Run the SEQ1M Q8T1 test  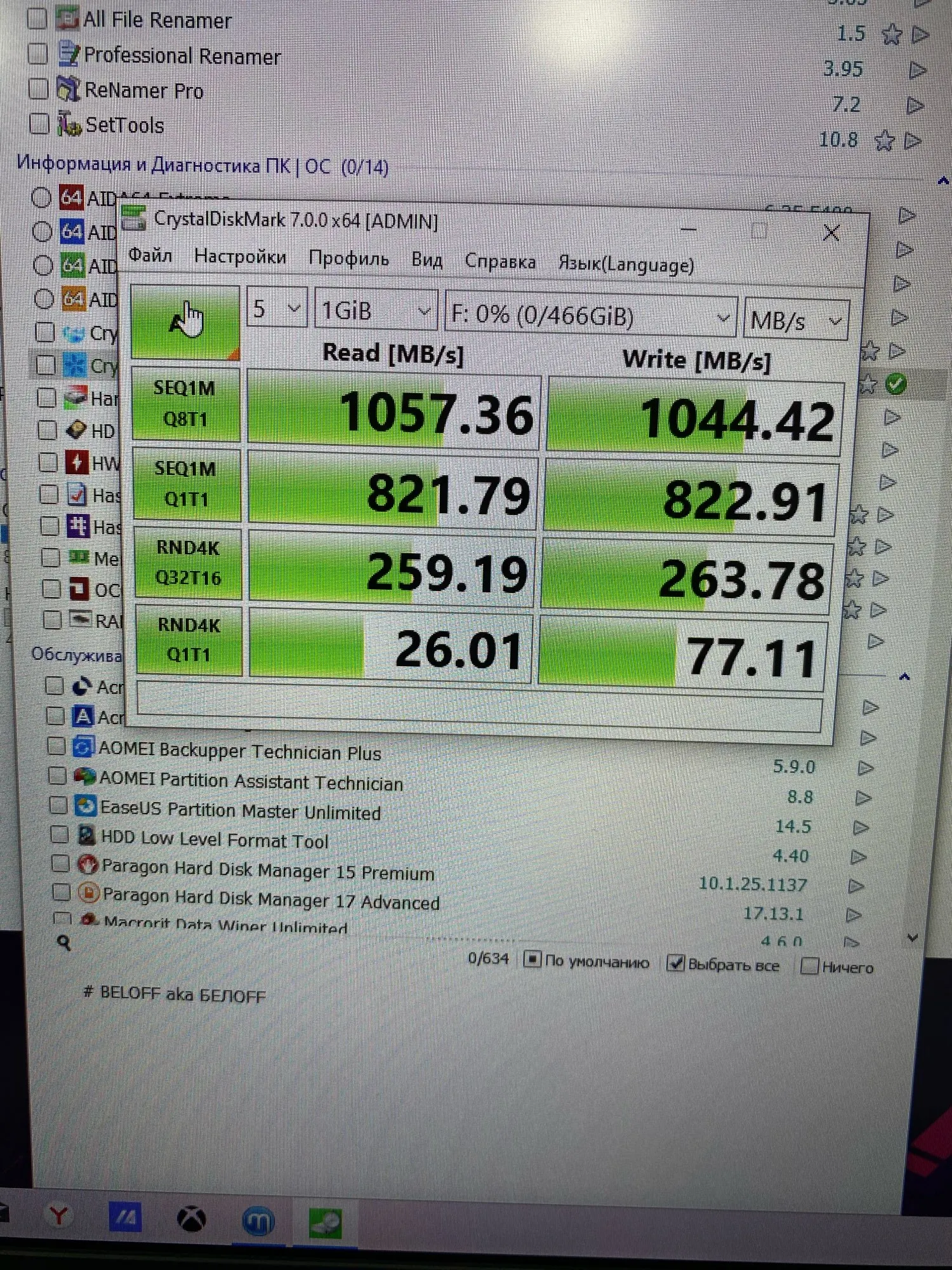[x=186, y=404]
